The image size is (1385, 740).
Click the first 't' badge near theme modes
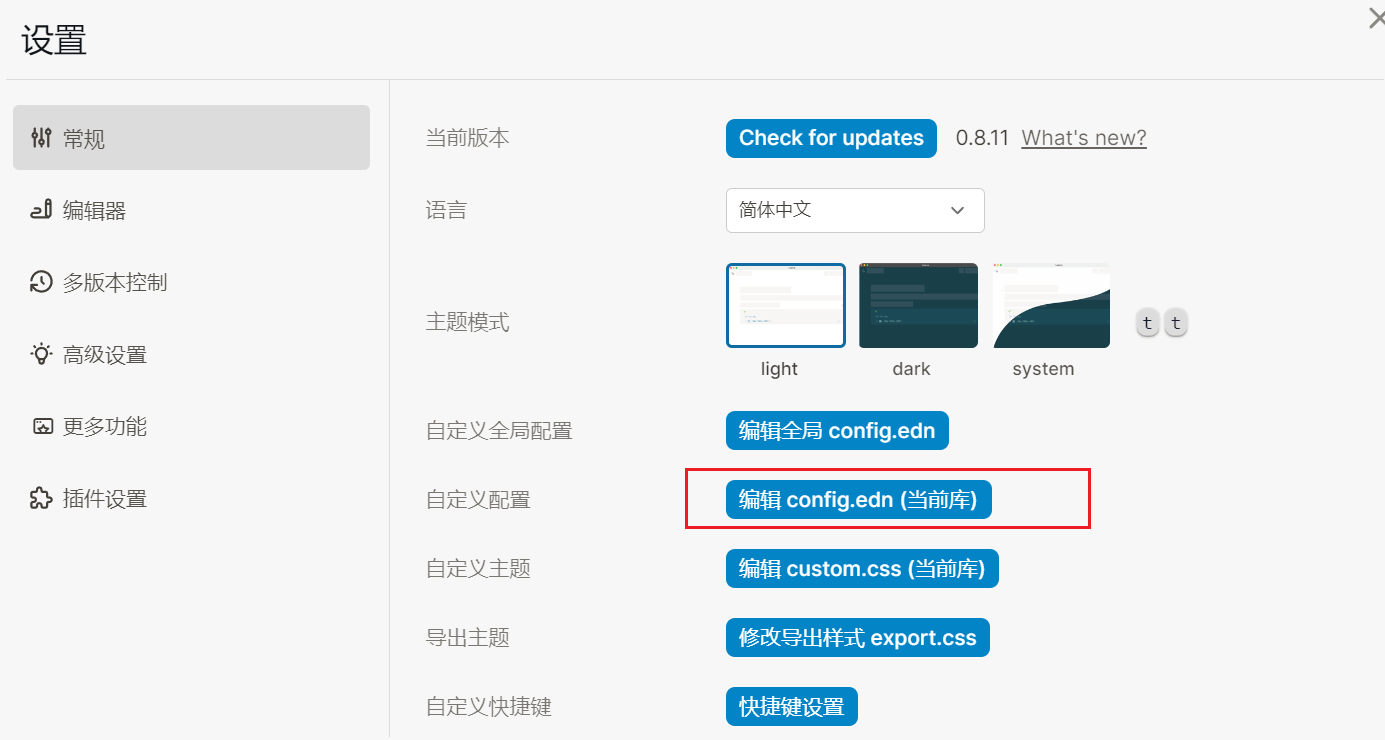pyautogui.click(x=1146, y=322)
